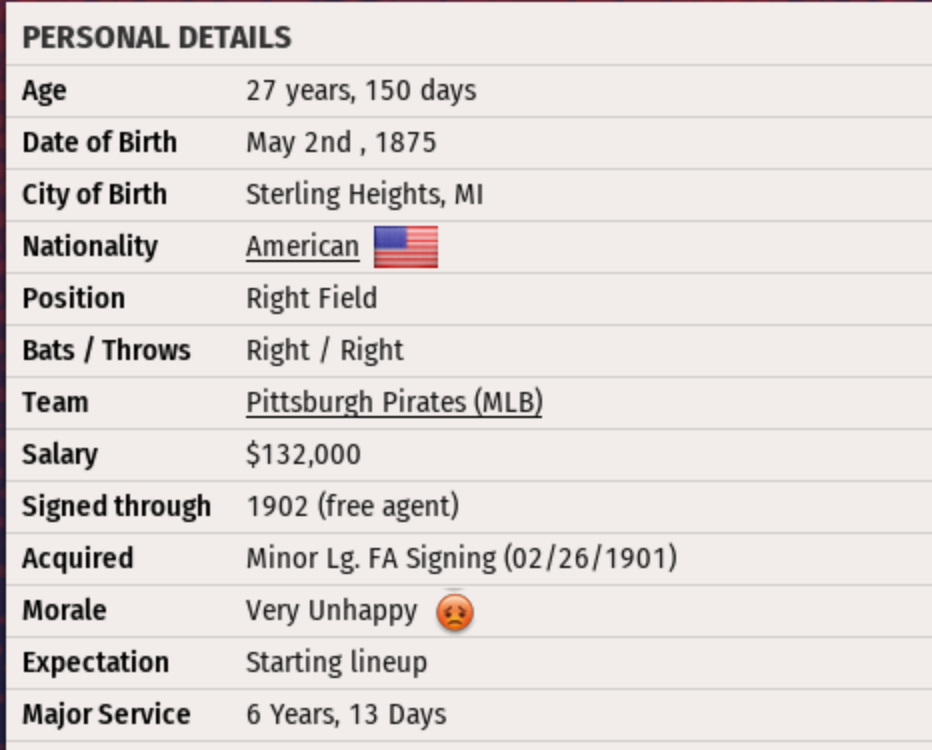Select the age value 27 years, 150 days
Image resolution: width=932 pixels, height=750 pixels.
click(361, 91)
